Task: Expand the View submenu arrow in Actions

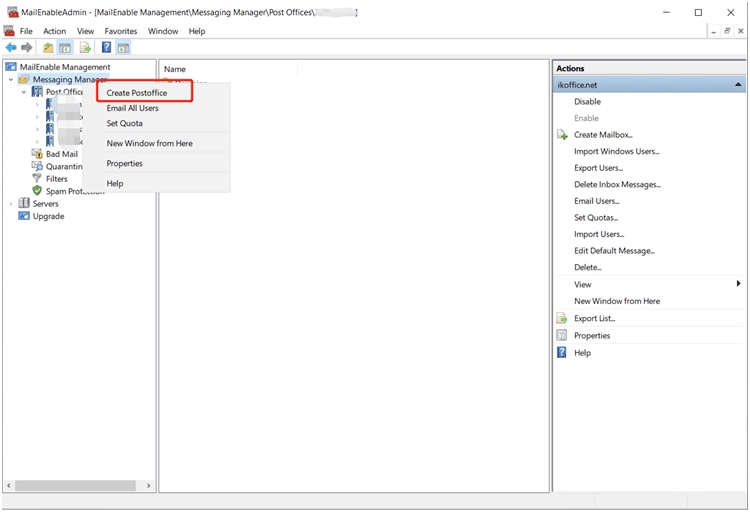Action: pyautogui.click(x=738, y=284)
